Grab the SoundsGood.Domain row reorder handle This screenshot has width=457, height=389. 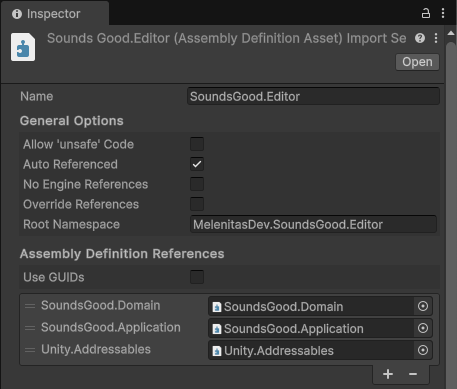pos(30,306)
